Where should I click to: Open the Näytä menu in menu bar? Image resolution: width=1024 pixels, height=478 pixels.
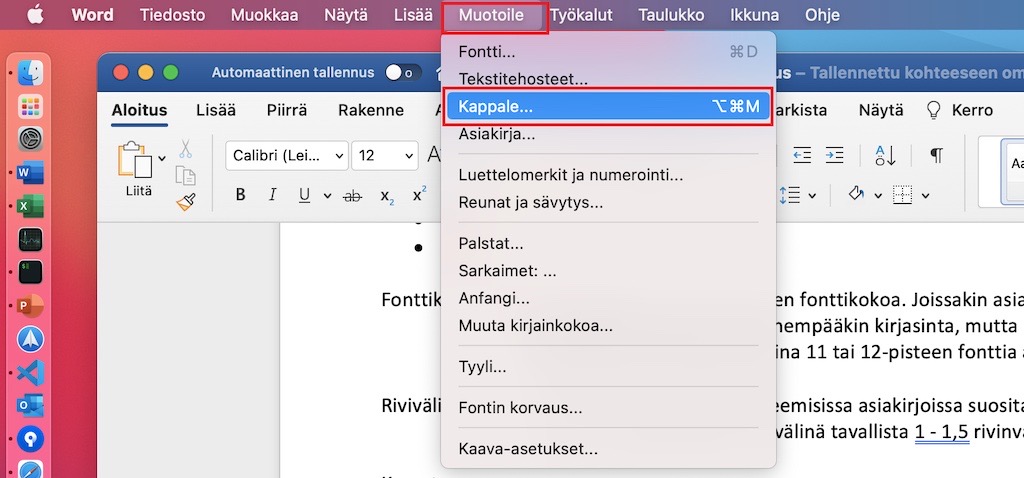pos(346,15)
